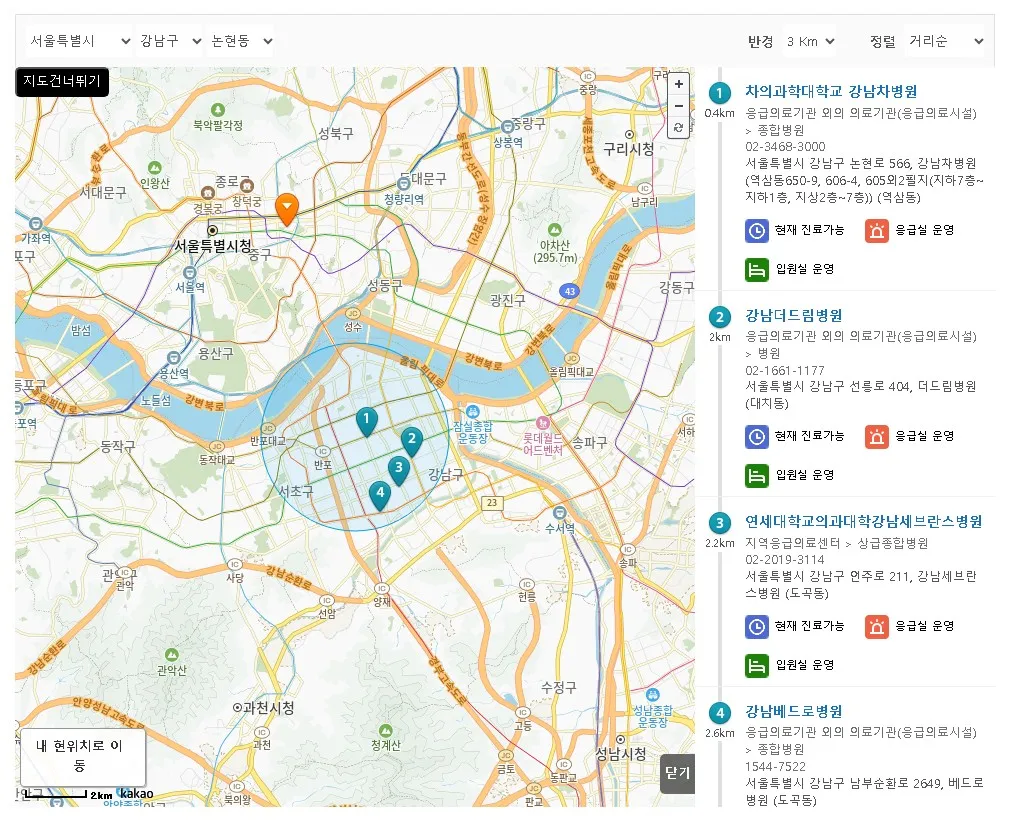Open 강남베드로병원 hospital link
Screen dimensions: 1022x829
(x=794, y=711)
